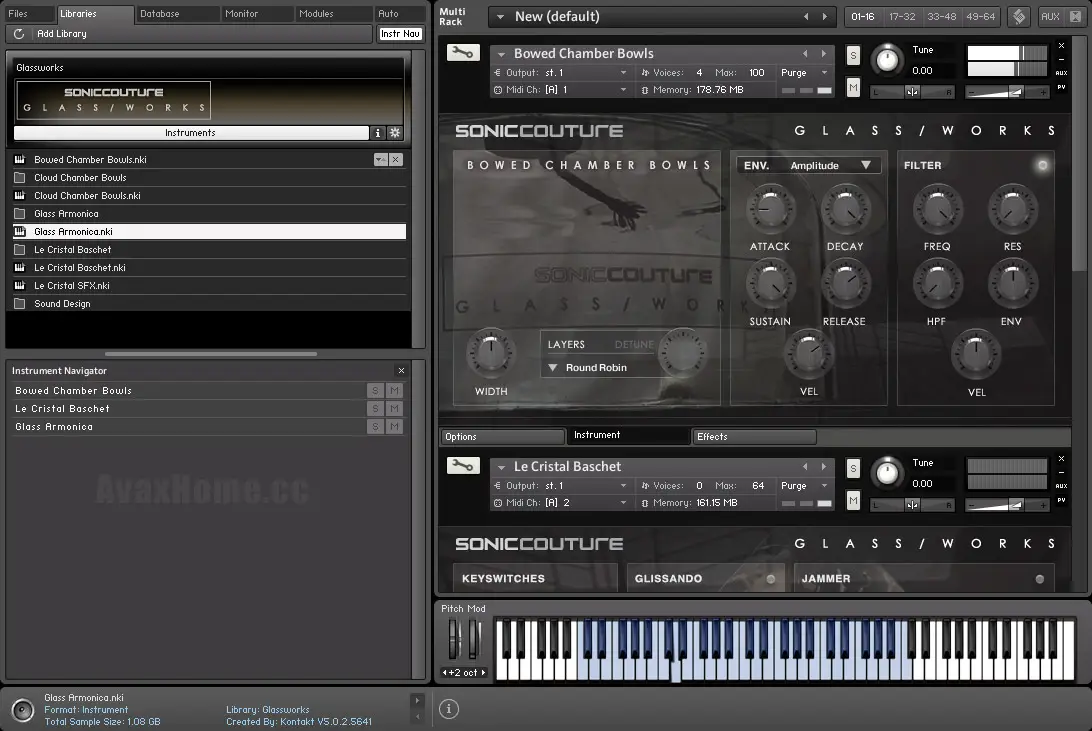Switch to the Modules tab
The image size is (1092, 731).
click(x=332, y=14)
